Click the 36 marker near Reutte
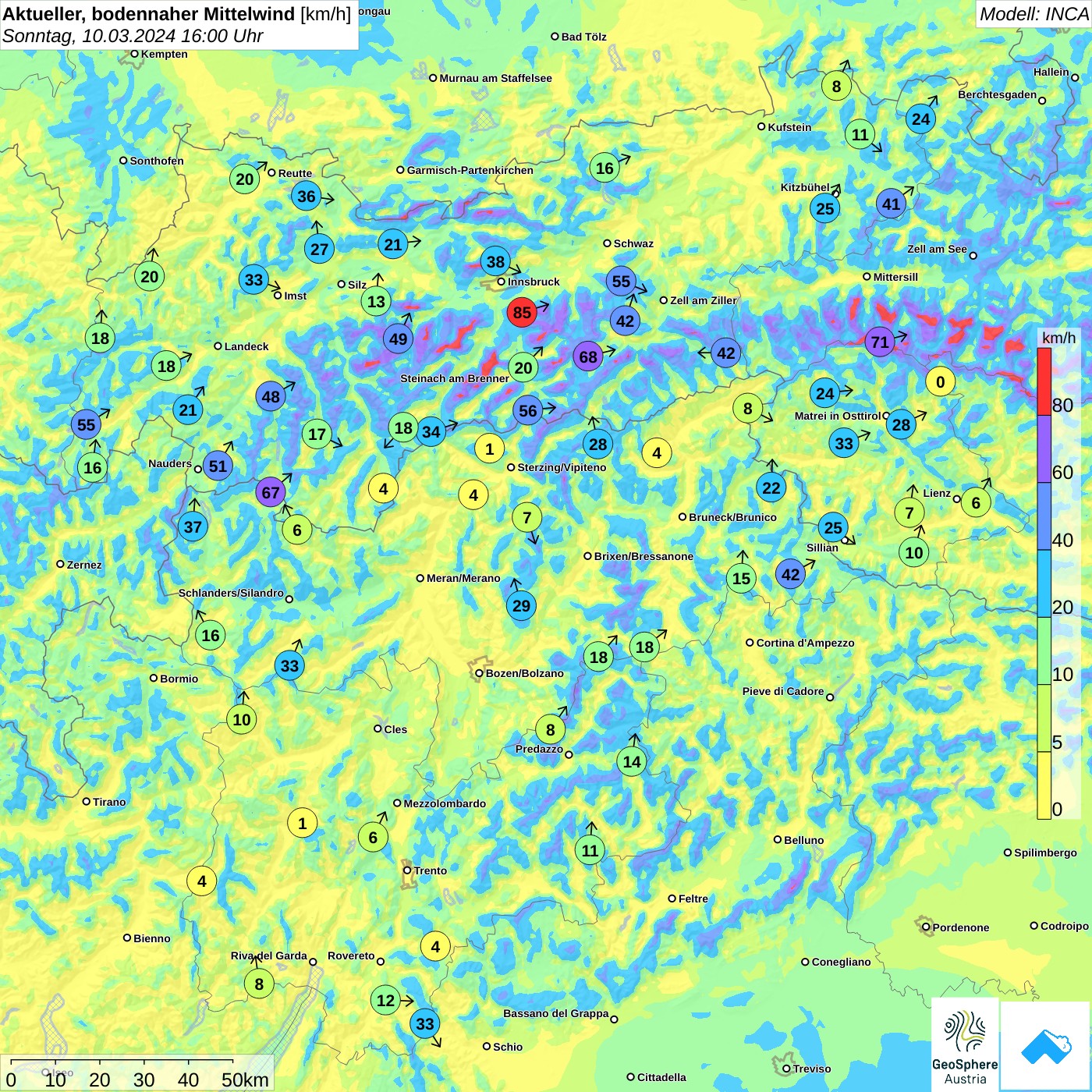1092x1092 pixels. tap(307, 197)
